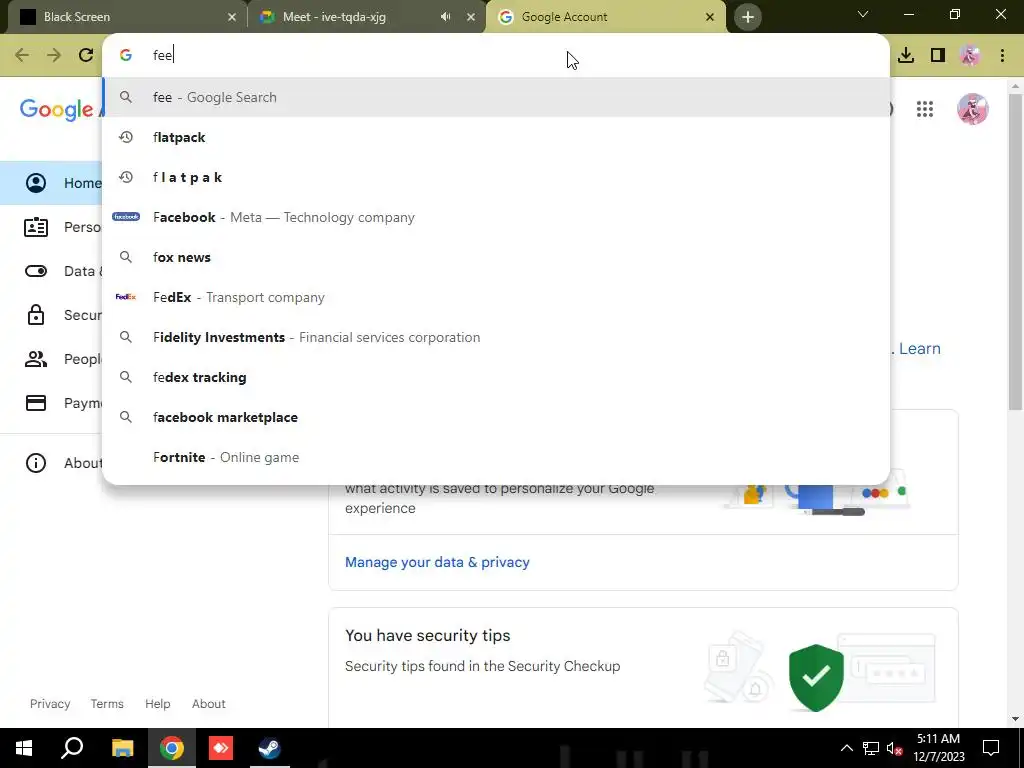Open the Security lock icon in sidebar
The width and height of the screenshot is (1024, 768).
pos(36,315)
